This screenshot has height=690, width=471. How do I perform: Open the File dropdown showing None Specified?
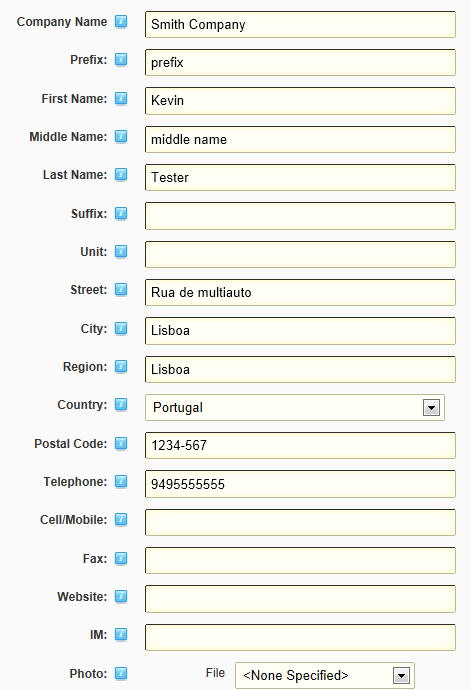[325, 675]
